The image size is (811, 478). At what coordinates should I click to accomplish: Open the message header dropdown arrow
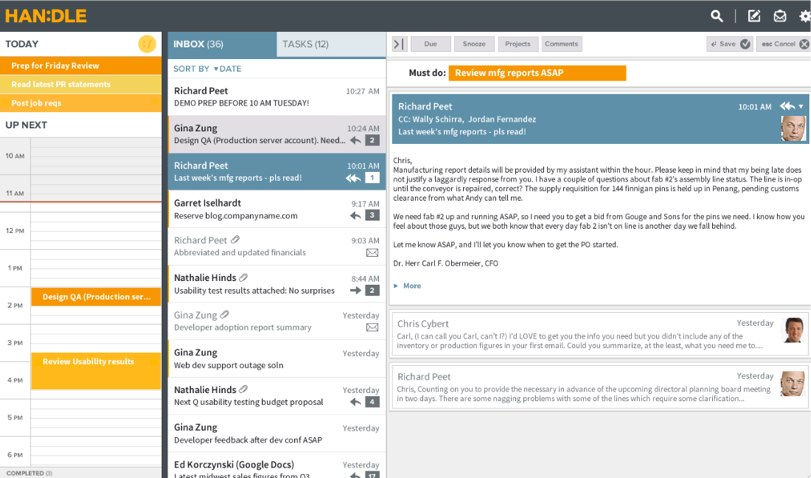pyautogui.click(x=801, y=106)
